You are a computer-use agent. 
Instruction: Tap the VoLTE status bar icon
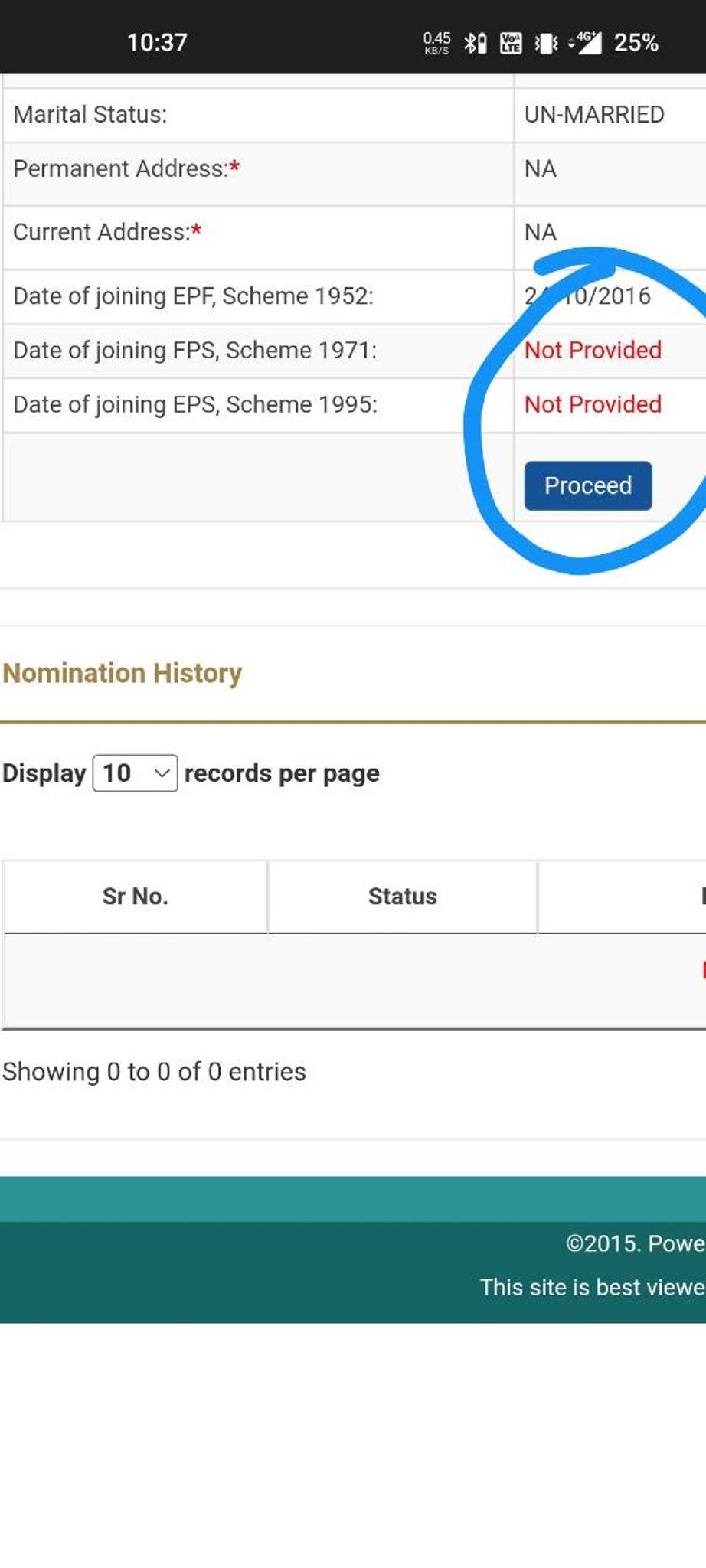(511, 43)
